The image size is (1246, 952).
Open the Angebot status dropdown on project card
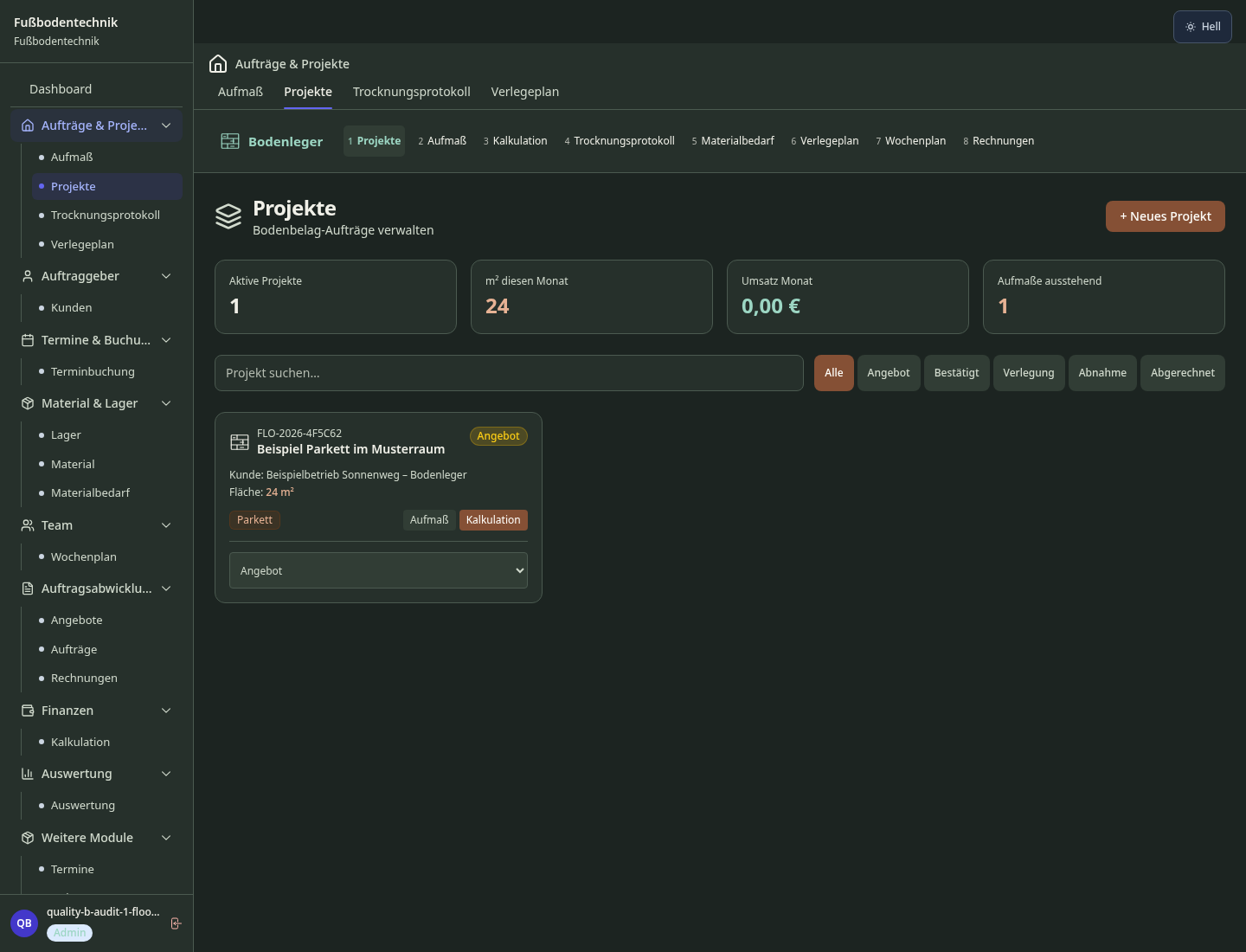378,570
